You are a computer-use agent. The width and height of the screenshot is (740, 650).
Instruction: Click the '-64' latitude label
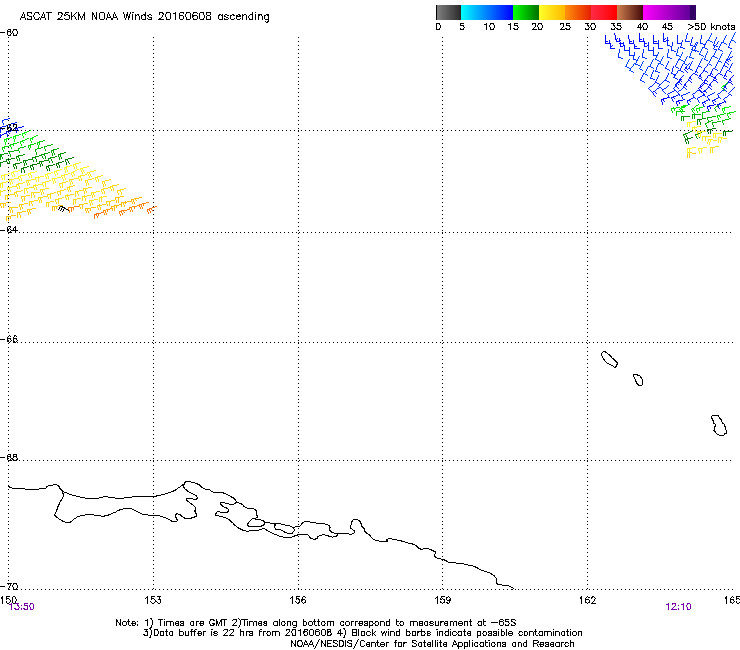9,229
